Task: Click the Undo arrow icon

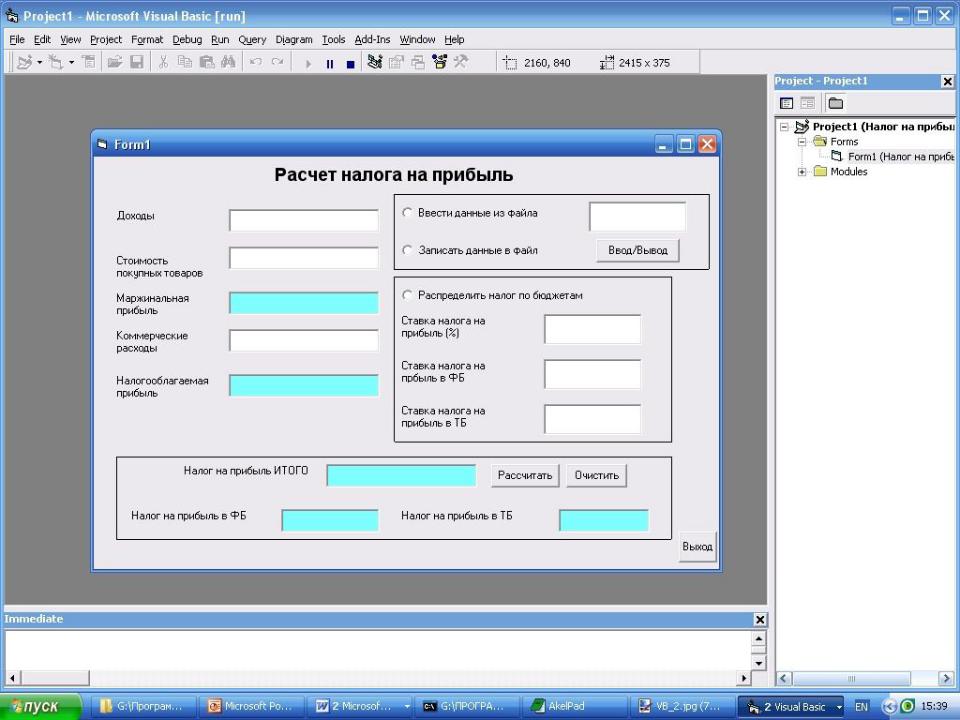Action: pos(256,62)
